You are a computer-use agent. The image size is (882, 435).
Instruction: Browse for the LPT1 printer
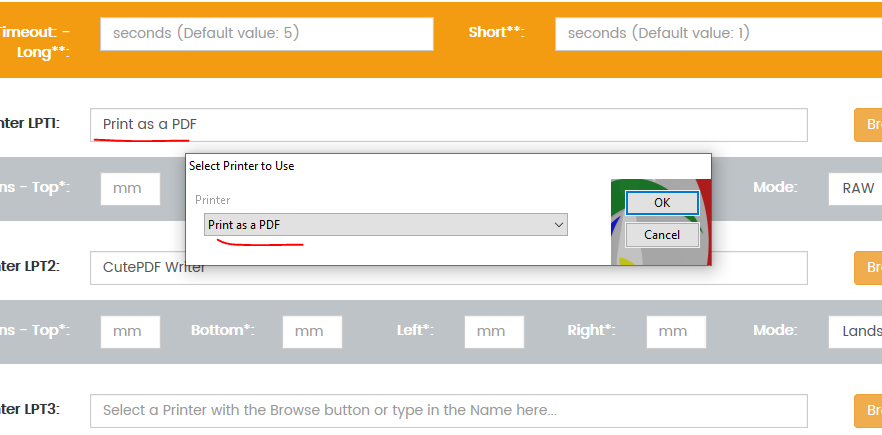coord(868,125)
